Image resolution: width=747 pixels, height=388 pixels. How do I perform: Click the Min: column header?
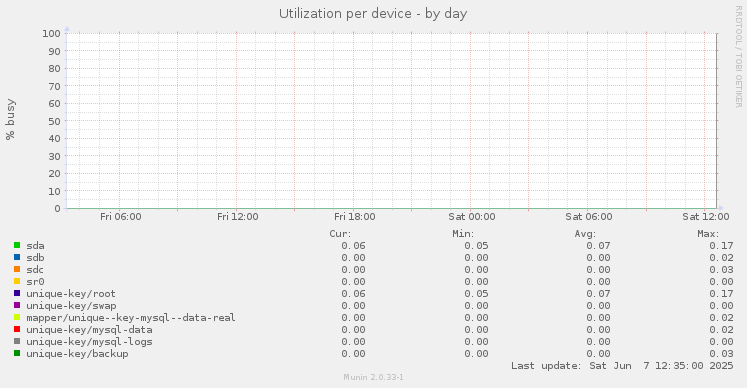[x=464, y=234]
